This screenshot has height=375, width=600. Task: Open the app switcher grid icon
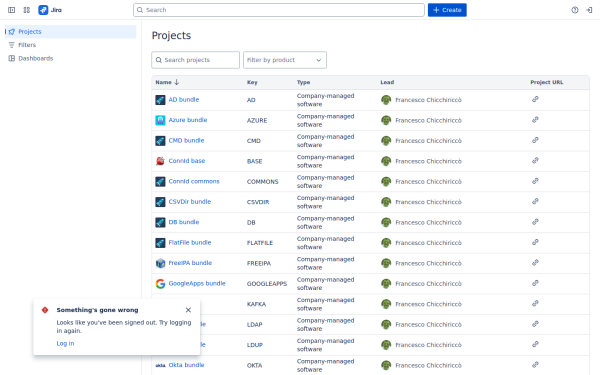(26, 10)
